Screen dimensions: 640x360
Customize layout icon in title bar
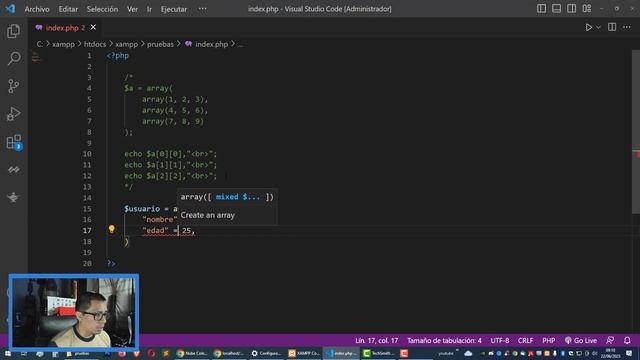(587, 9)
